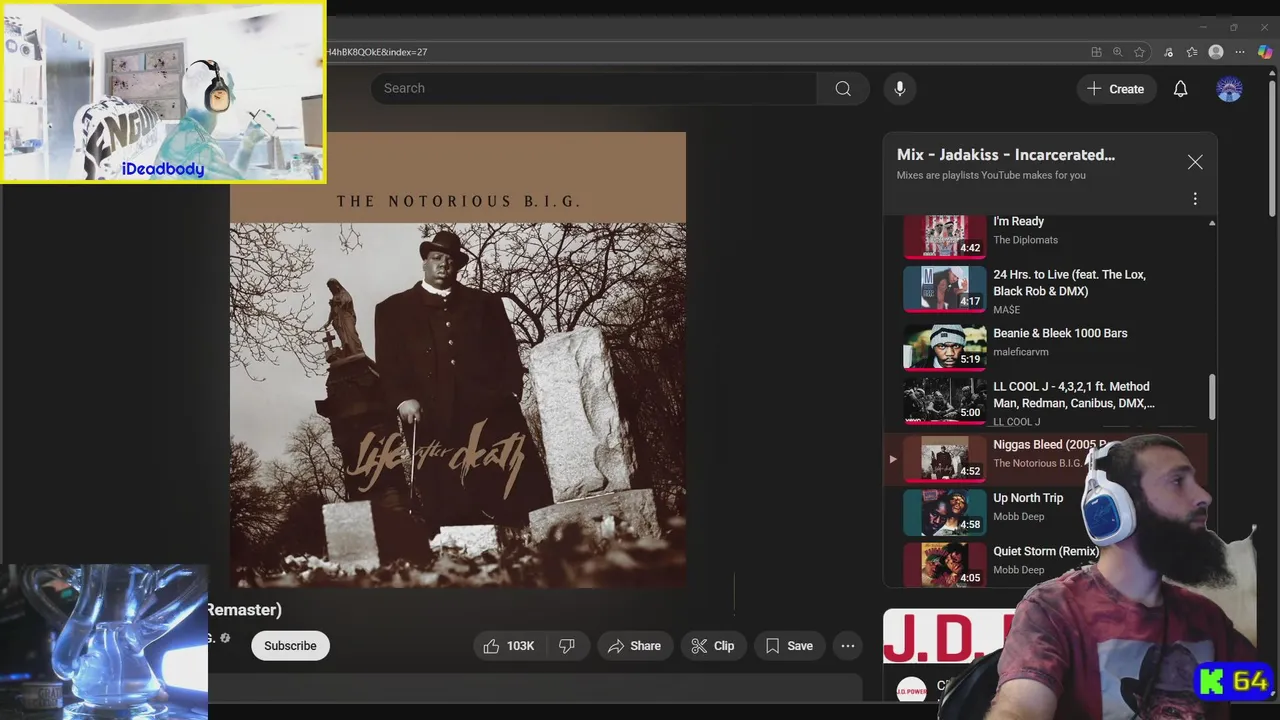Click the J.D. Power advertiser logo
Screen dimensions: 1280x720
click(911, 688)
